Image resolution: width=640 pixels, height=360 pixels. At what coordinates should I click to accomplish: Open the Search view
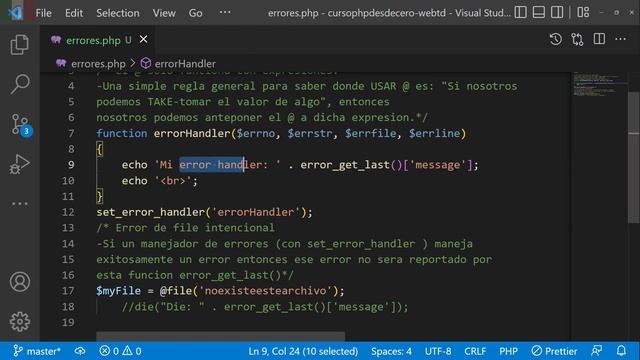[20, 84]
